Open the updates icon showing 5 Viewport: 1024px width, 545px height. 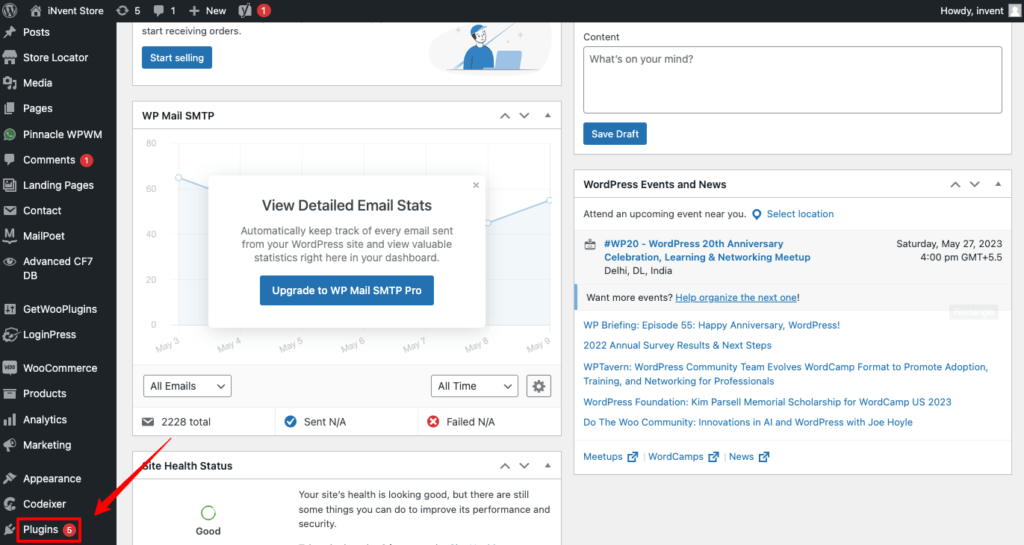pos(122,10)
